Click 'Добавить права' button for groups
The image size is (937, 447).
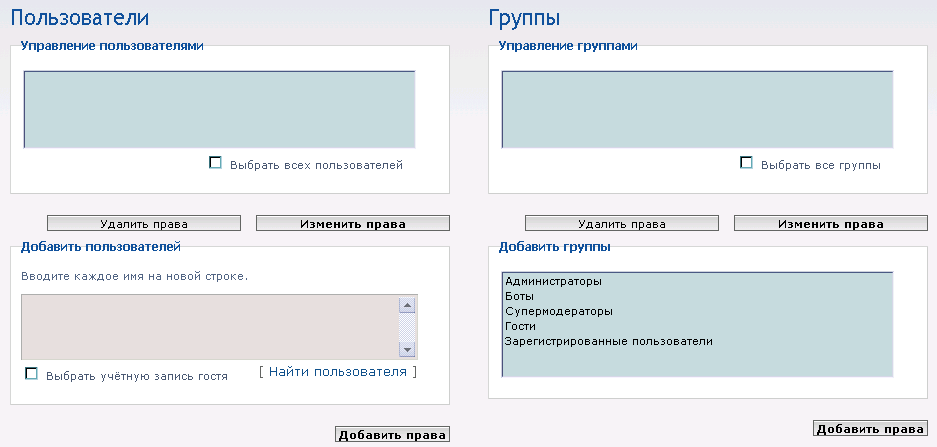pos(869,429)
